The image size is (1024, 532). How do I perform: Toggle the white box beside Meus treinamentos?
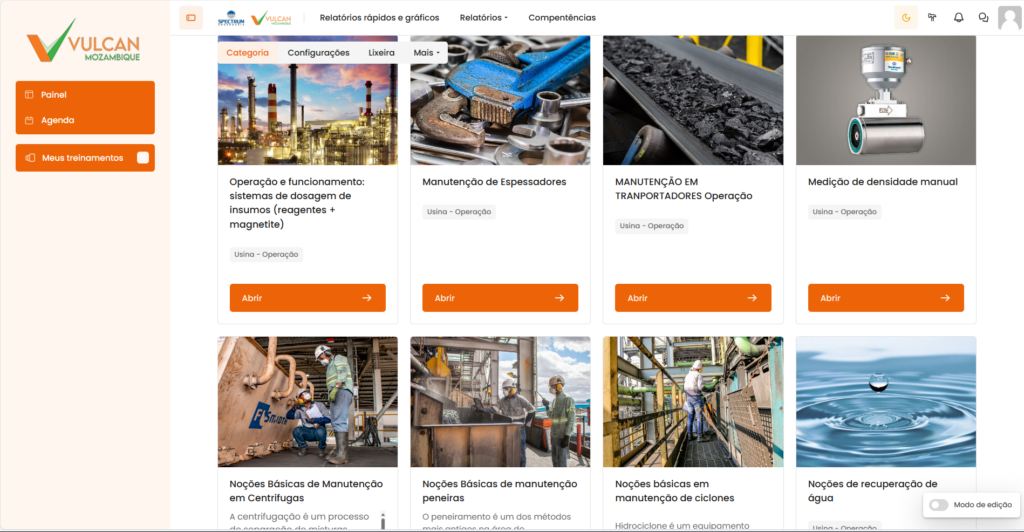click(143, 158)
